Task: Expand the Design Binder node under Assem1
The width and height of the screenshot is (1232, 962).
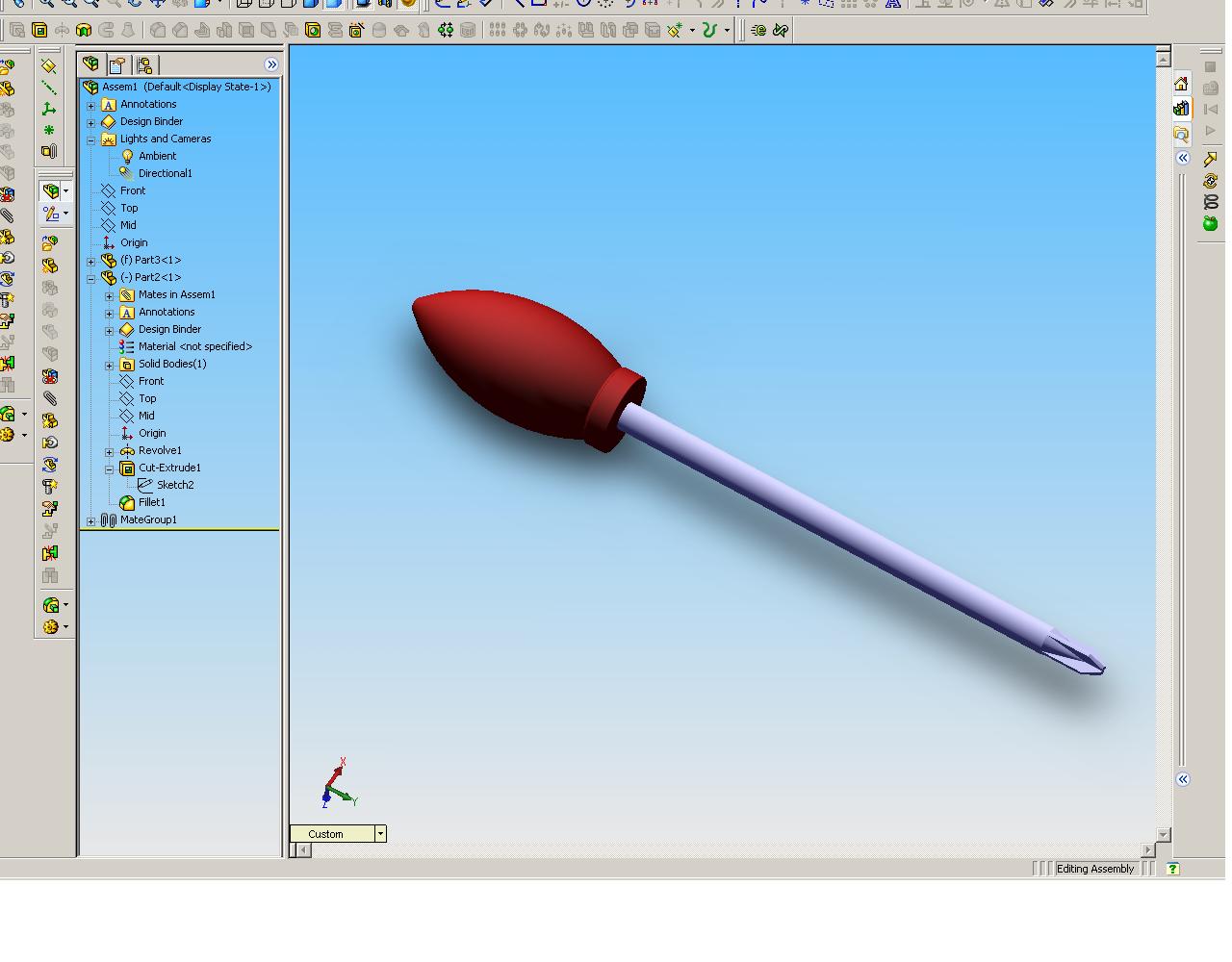Action: 91,122
